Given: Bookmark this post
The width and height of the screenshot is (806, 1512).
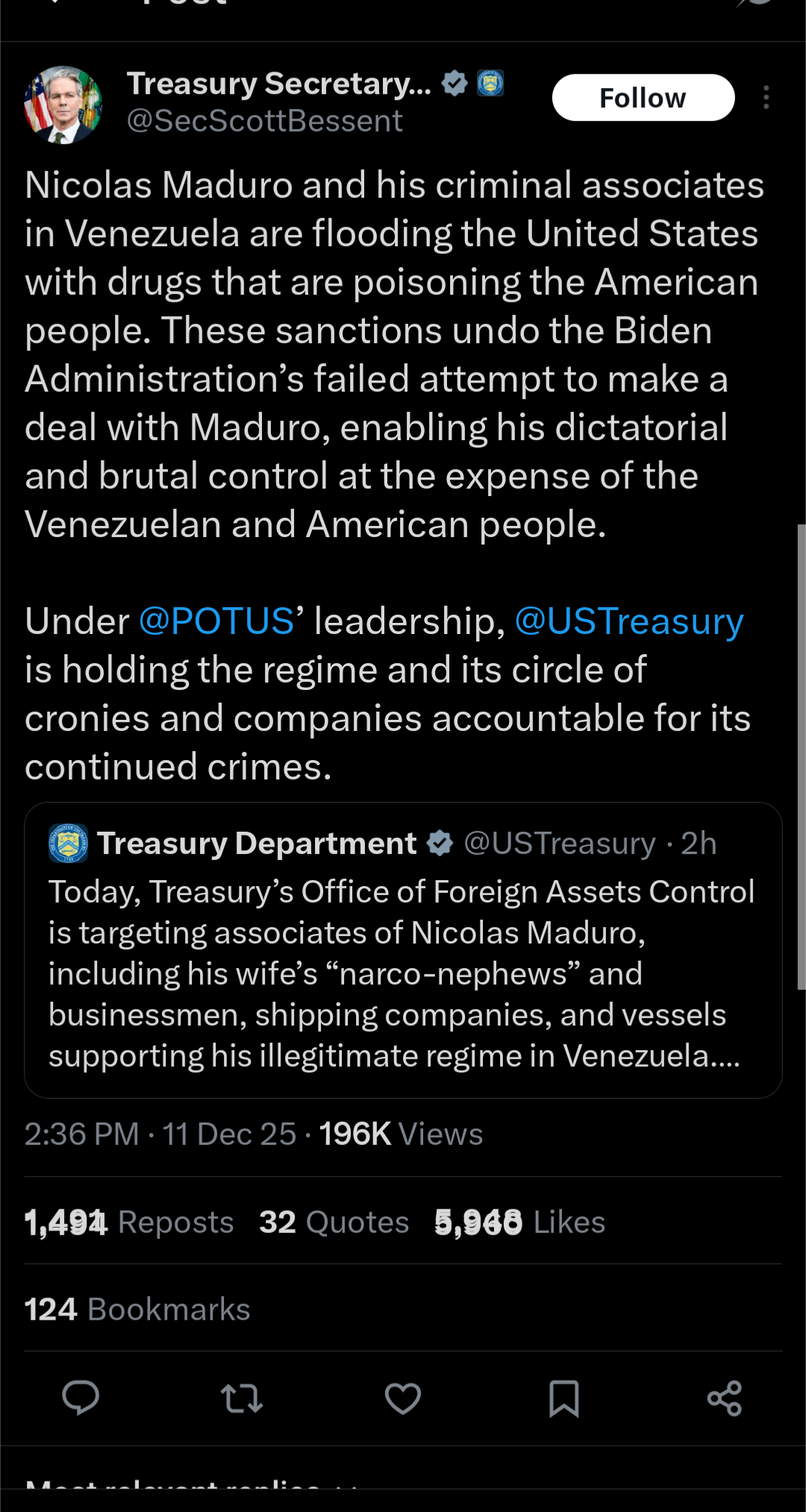Looking at the screenshot, I should (x=564, y=1398).
